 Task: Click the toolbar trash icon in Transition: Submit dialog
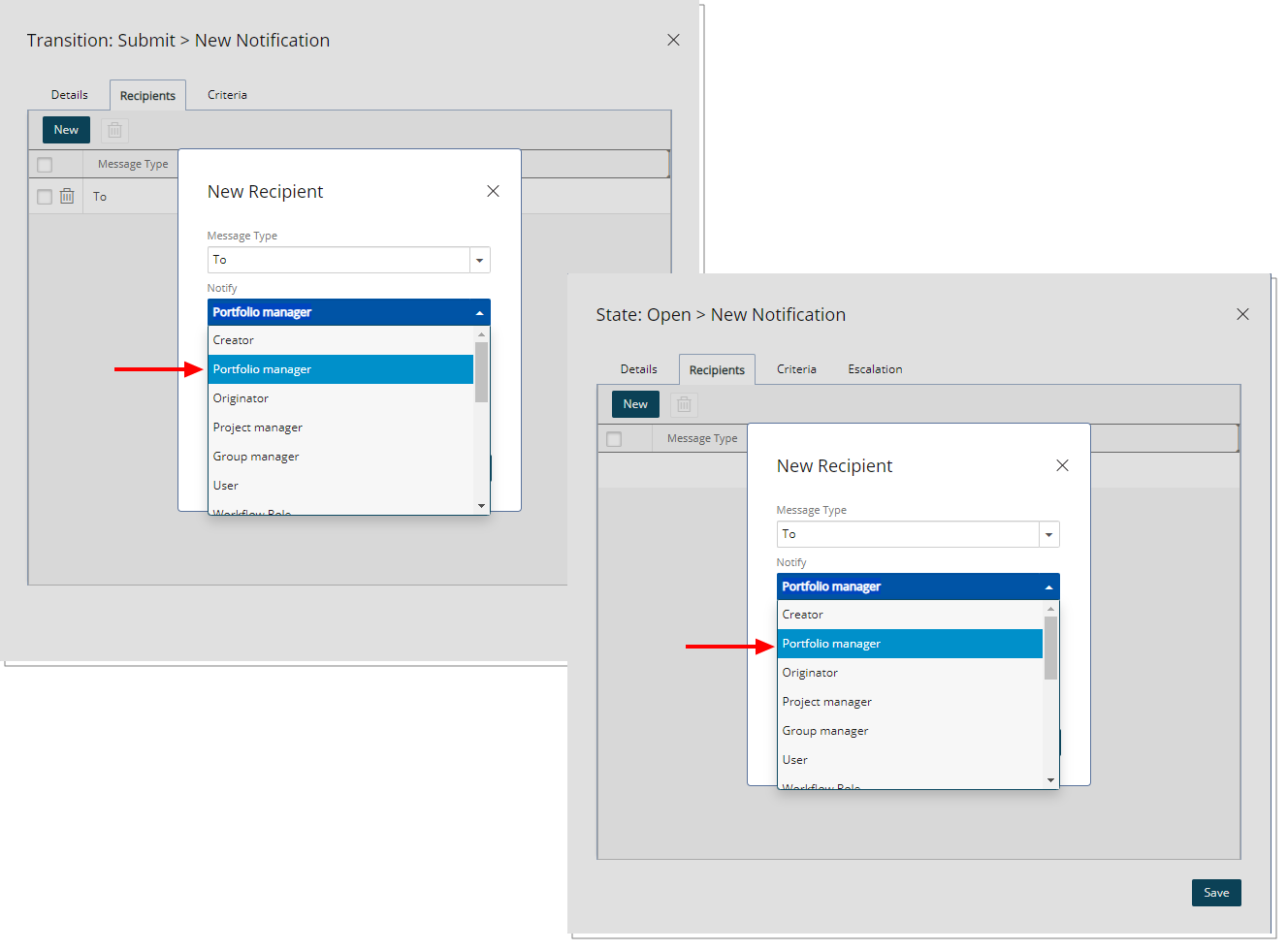114,130
